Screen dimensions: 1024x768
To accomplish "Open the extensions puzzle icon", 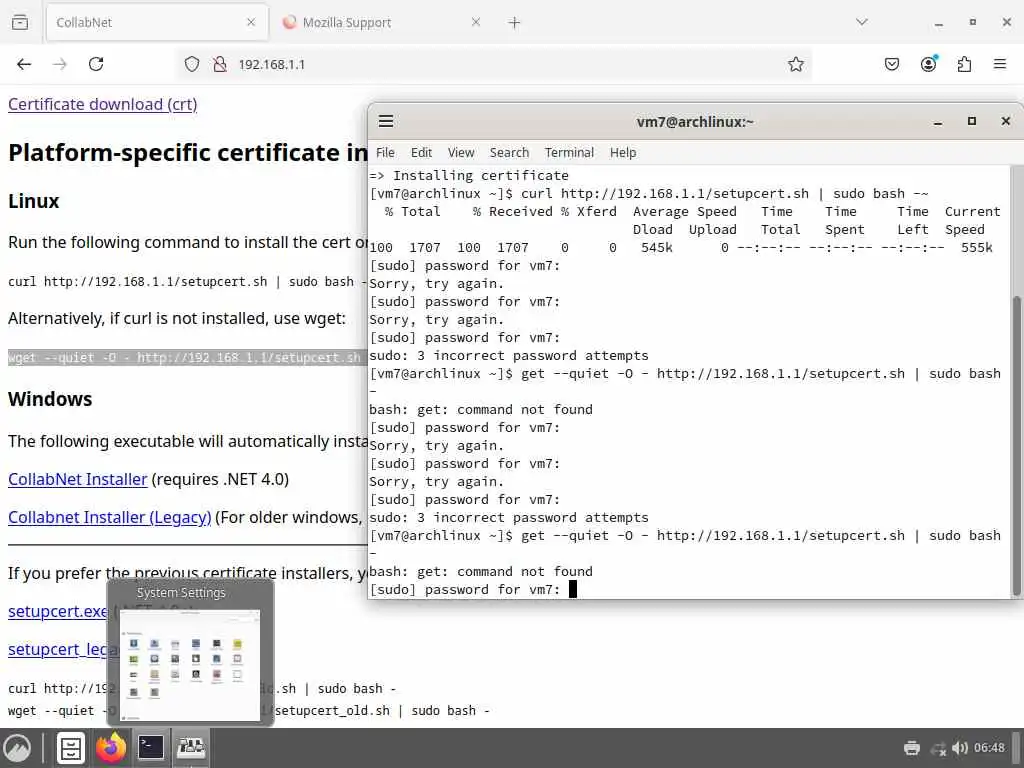I will click(964, 64).
